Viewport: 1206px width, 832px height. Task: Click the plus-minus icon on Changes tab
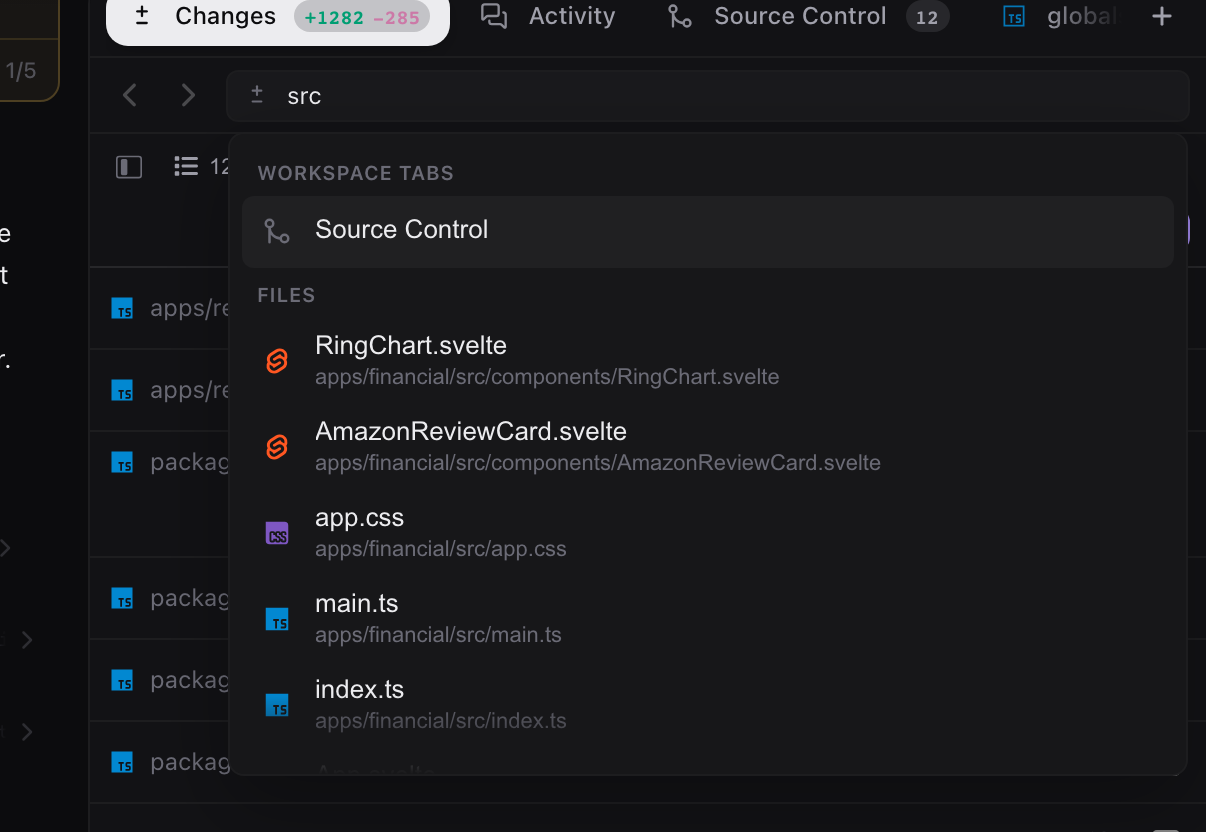142,16
